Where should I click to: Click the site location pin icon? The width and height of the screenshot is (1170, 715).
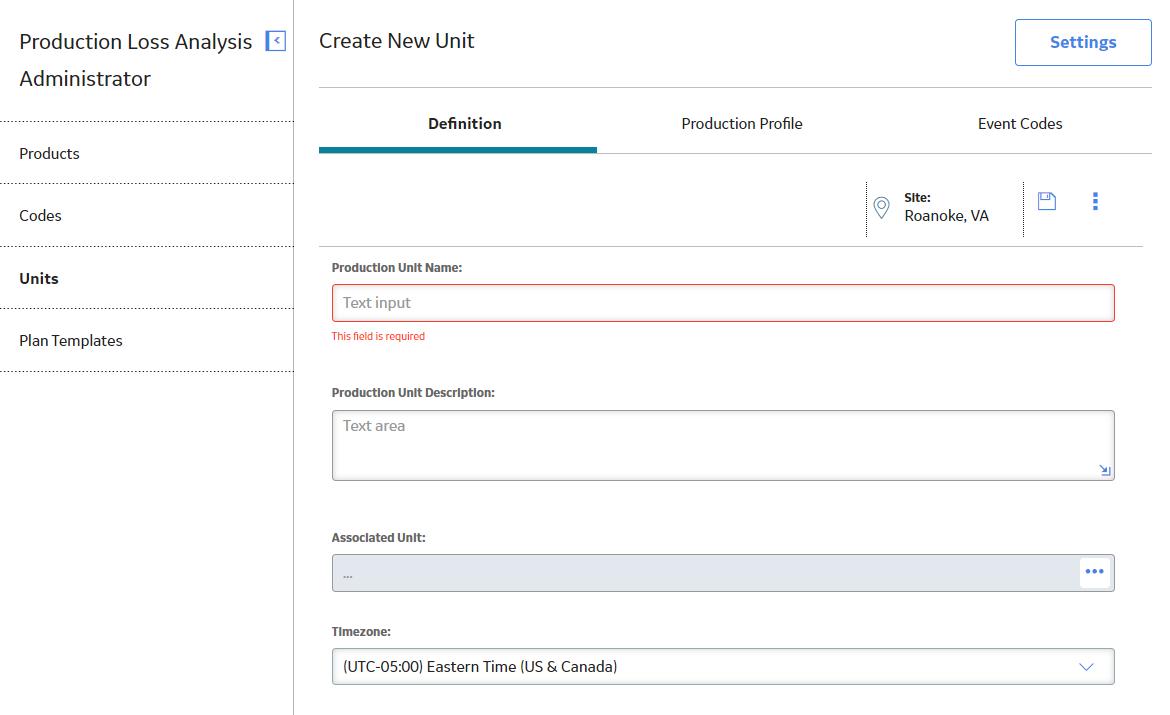pyautogui.click(x=881, y=207)
